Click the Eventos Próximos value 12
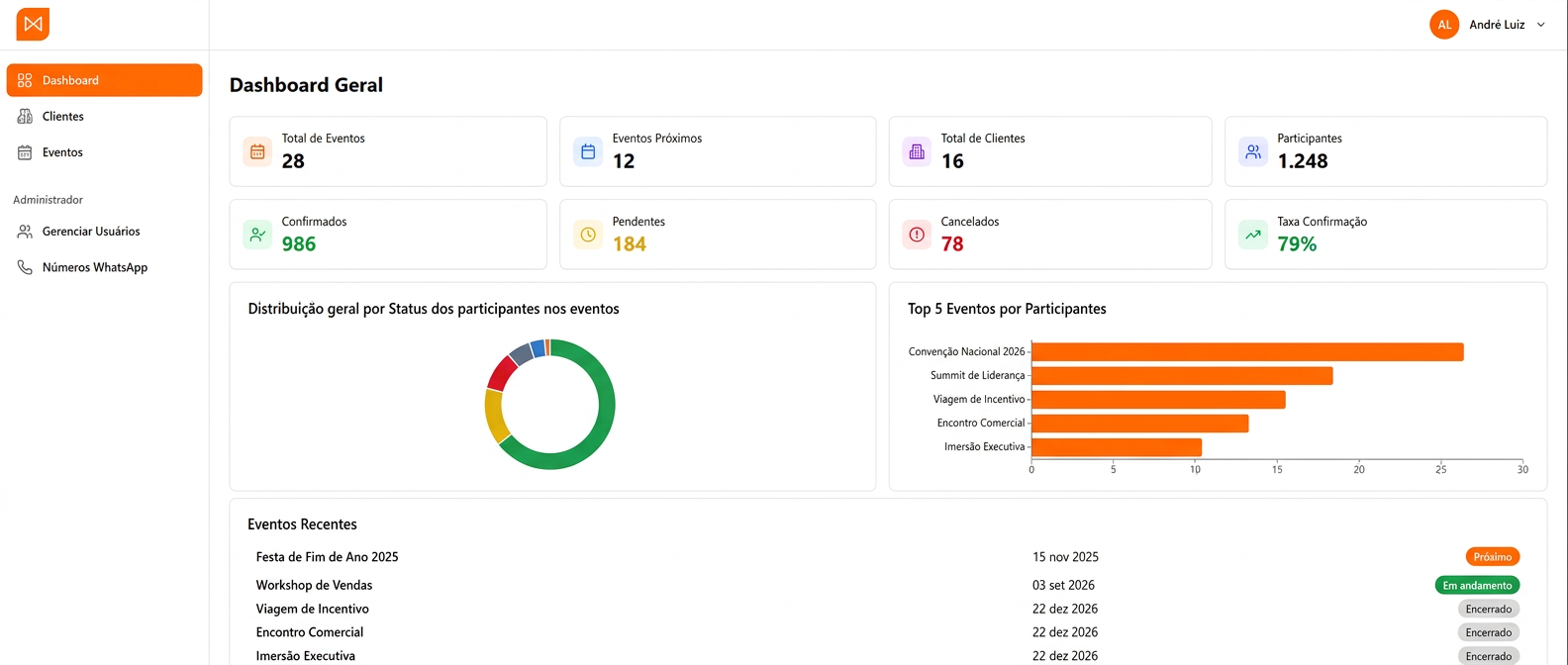Screen dimensions: 1568x665 (624, 161)
